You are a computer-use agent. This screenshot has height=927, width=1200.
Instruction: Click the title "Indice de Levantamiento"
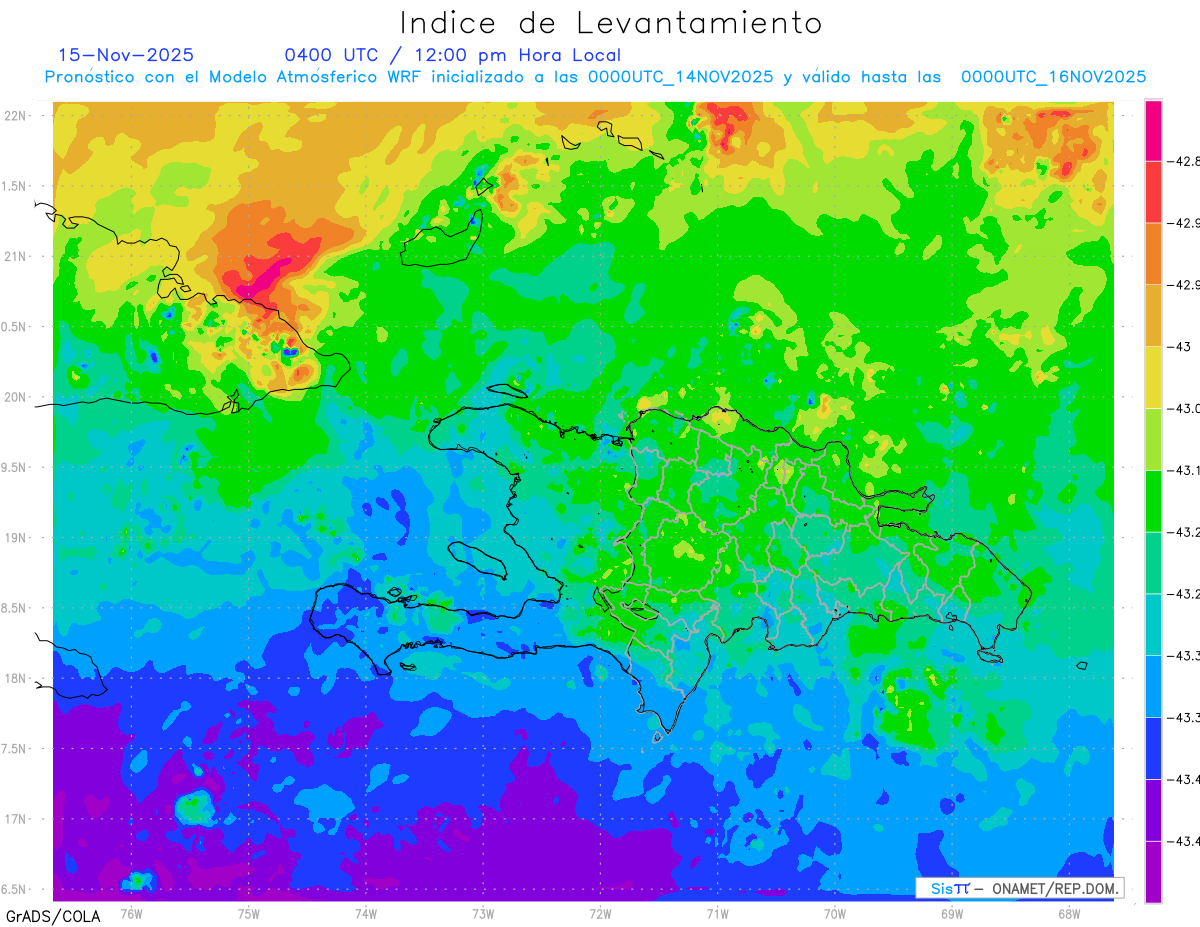(x=611, y=23)
